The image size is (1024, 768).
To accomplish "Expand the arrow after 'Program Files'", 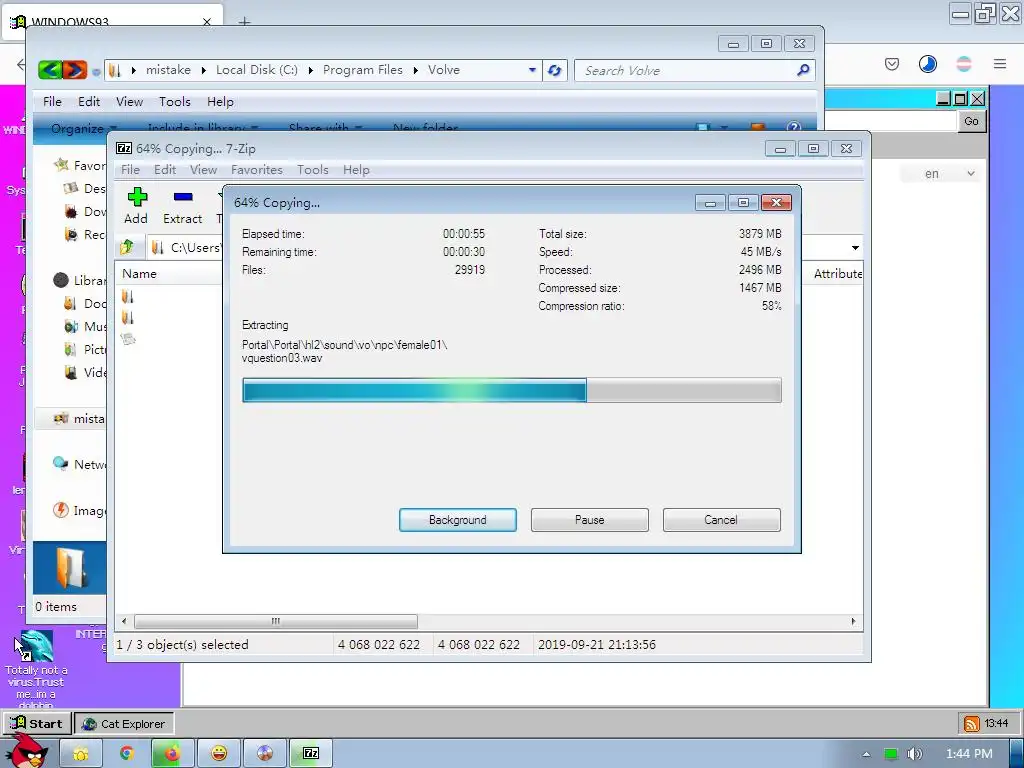I will click(415, 71).
